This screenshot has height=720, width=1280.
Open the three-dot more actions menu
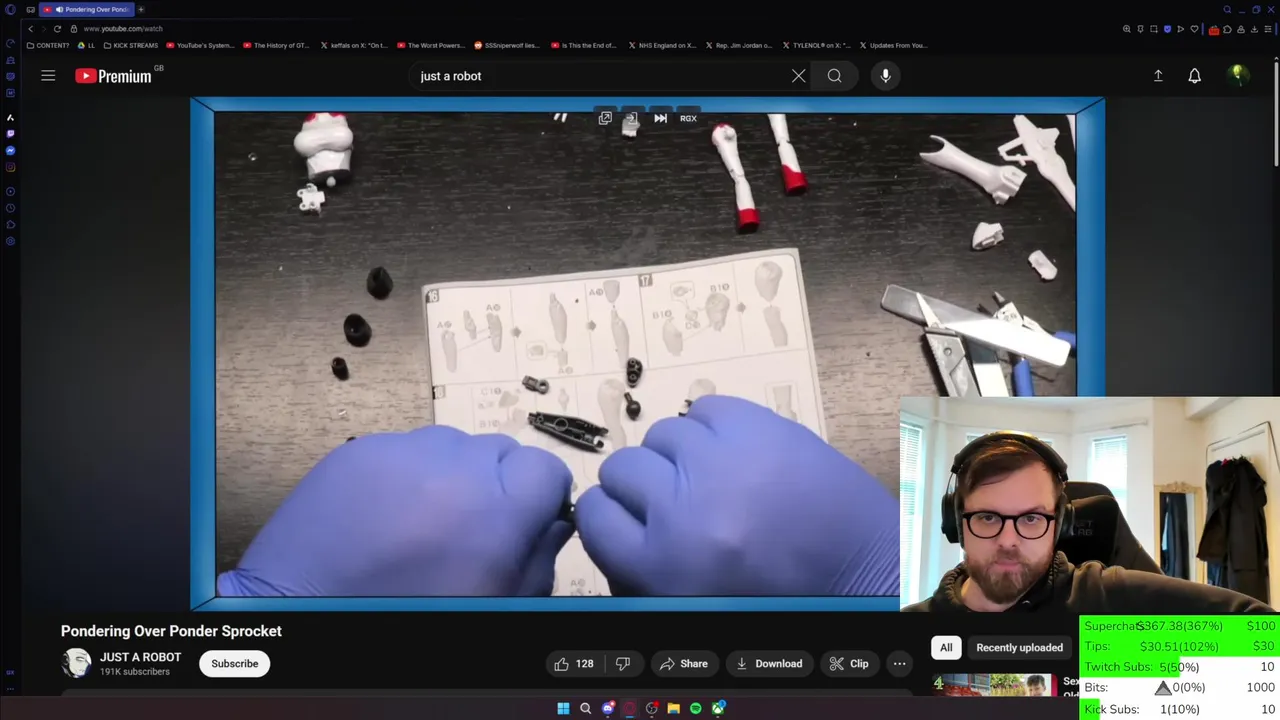pos(899,664)
